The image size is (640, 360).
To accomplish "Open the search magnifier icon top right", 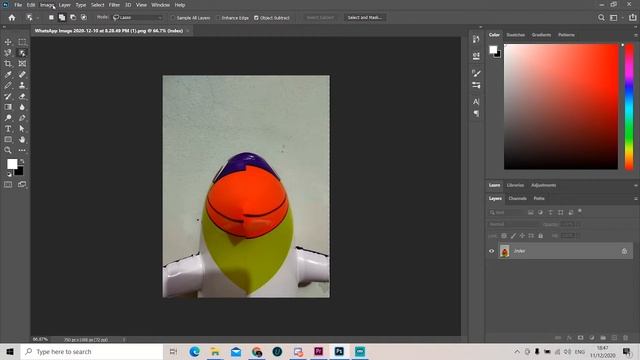I will pyautogui.click(x=601, y=18).
